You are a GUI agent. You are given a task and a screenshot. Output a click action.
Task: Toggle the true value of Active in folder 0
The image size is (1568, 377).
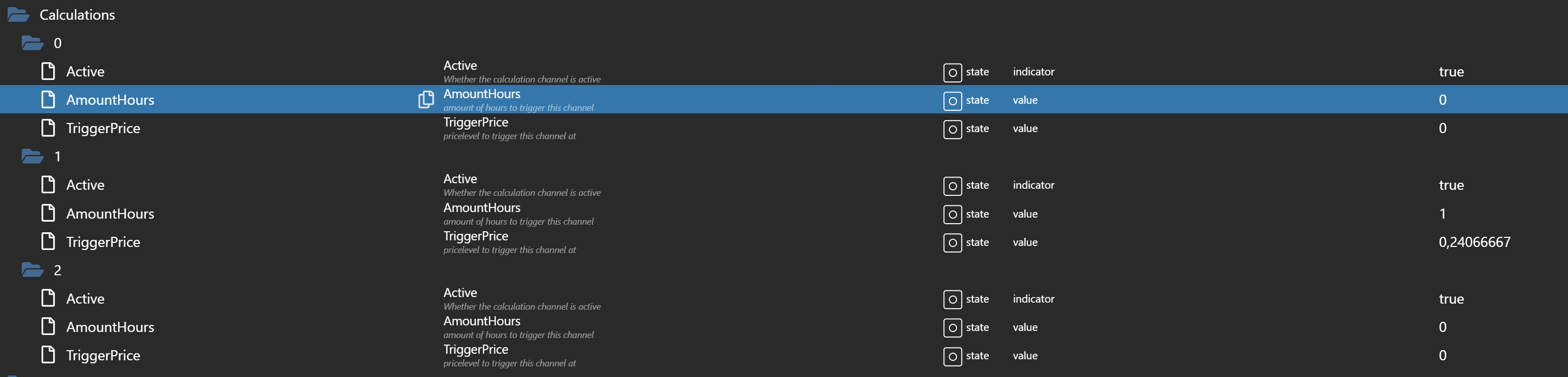coord(1450,72)
